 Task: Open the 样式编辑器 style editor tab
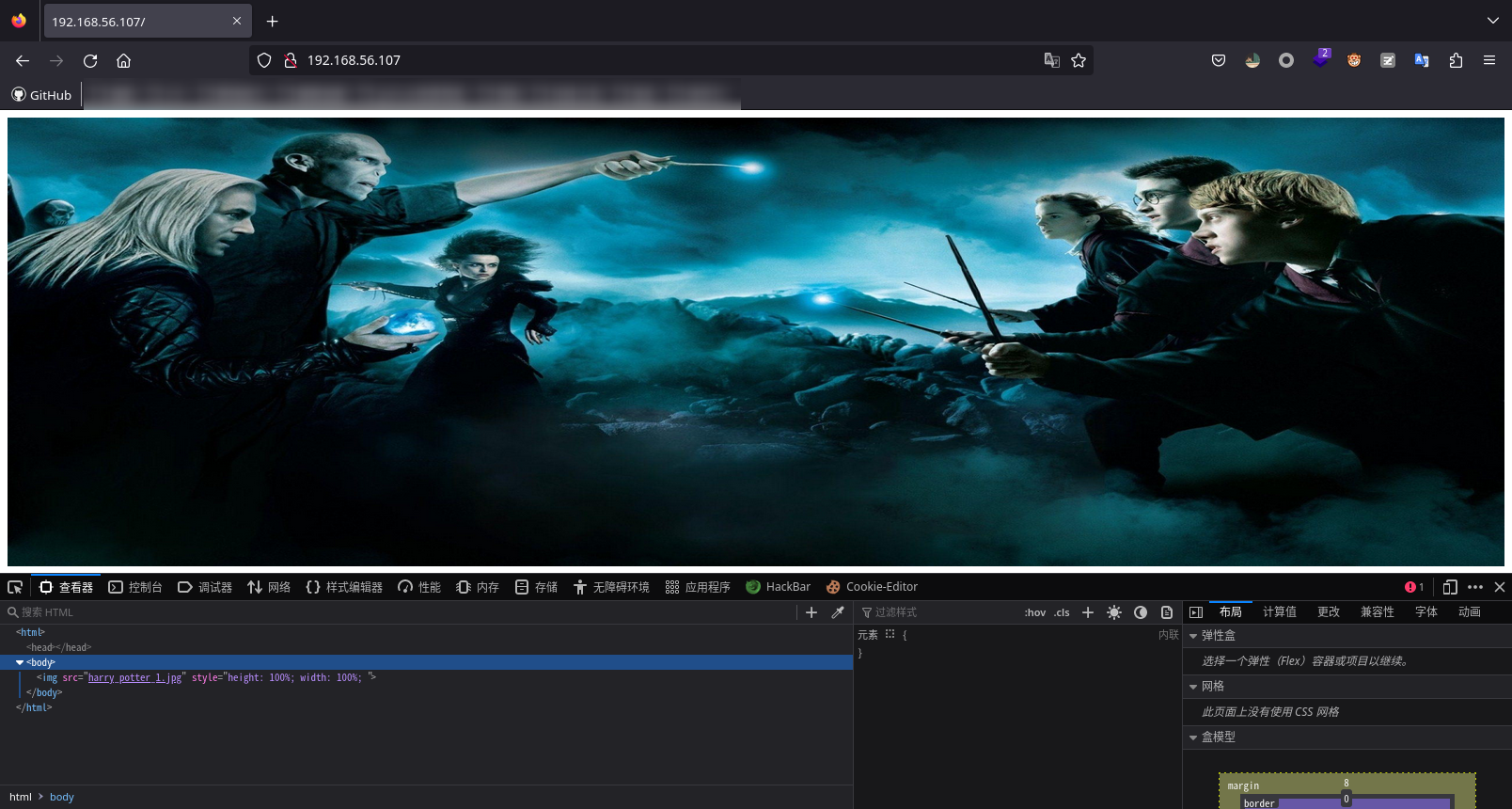pyautogui.click(x=344, y=587)
